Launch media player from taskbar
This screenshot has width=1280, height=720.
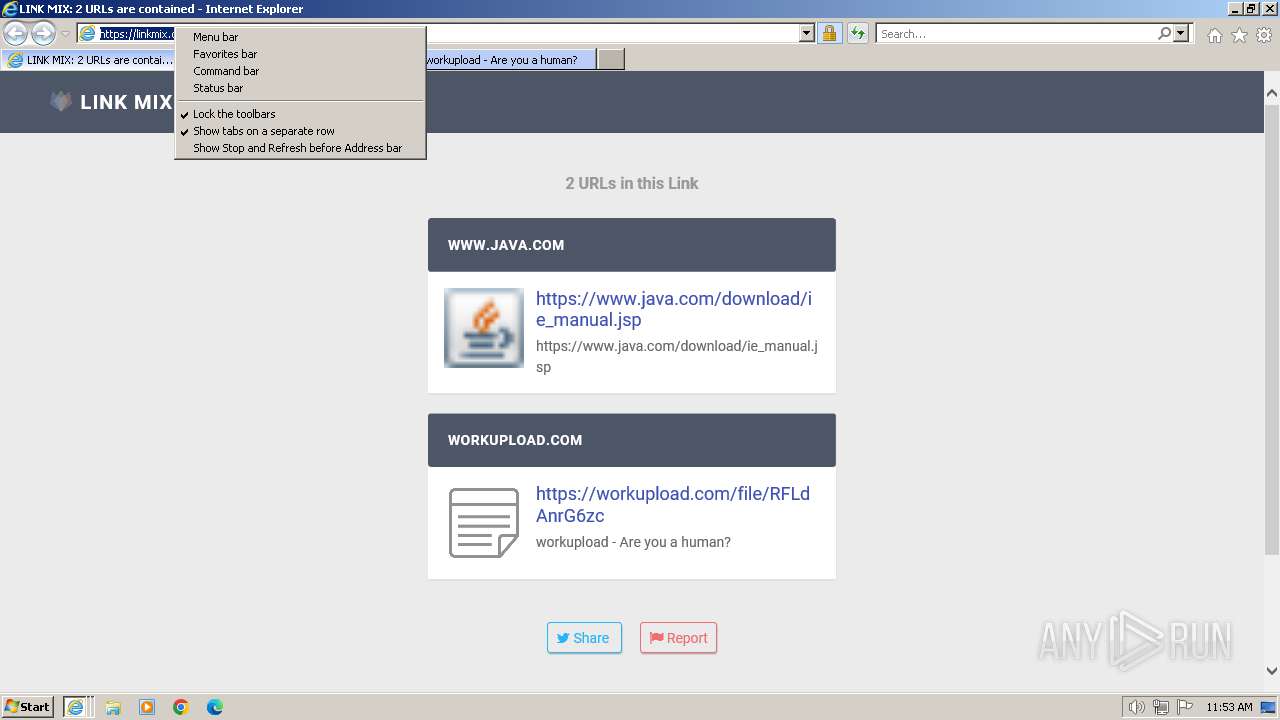coord(147,707)
